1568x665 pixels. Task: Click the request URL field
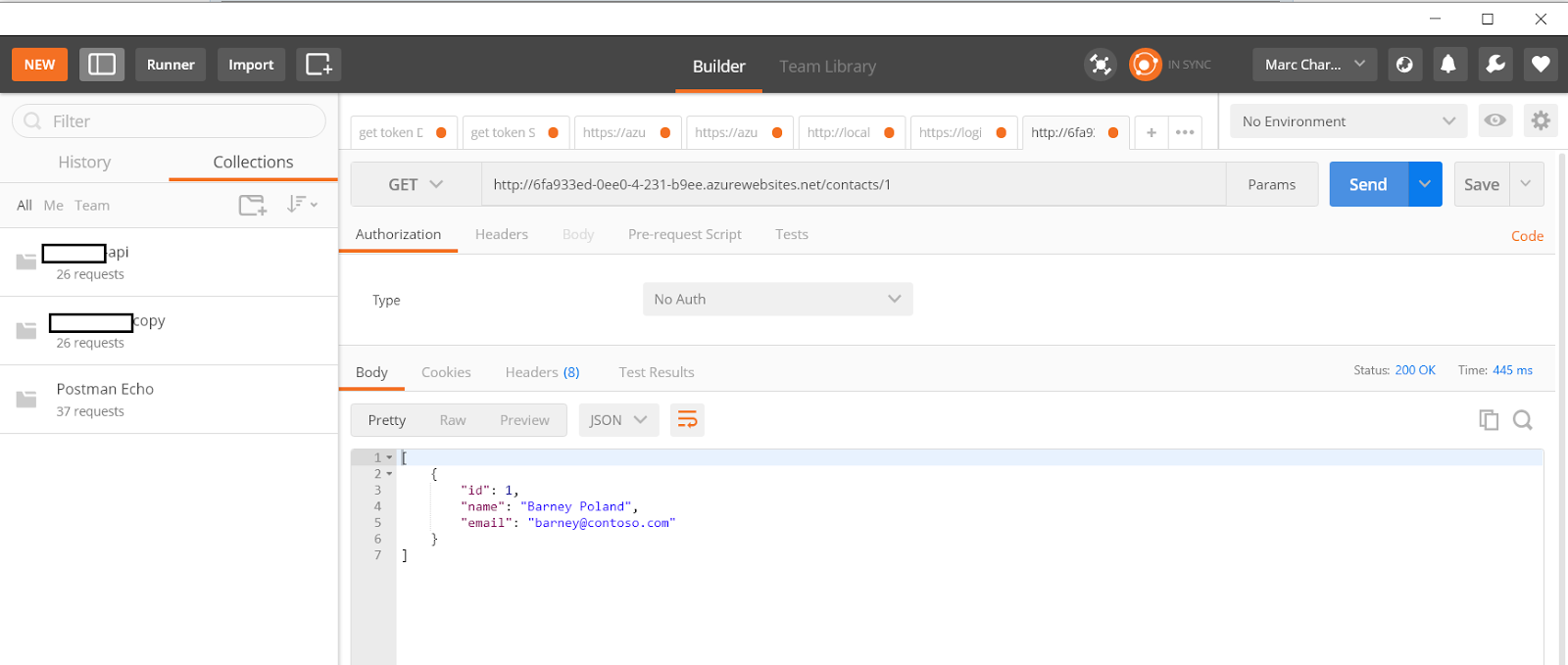tap(854, 184)
